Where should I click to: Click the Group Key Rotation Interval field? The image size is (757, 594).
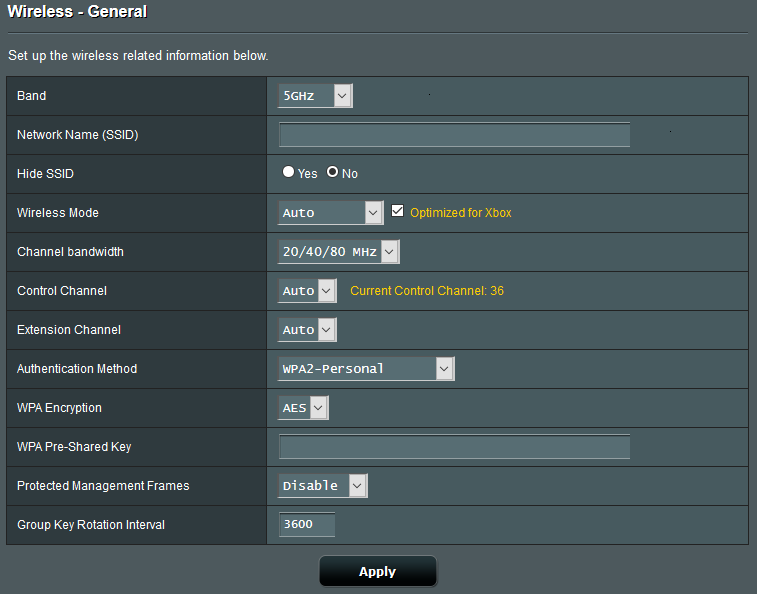[307, 524]
